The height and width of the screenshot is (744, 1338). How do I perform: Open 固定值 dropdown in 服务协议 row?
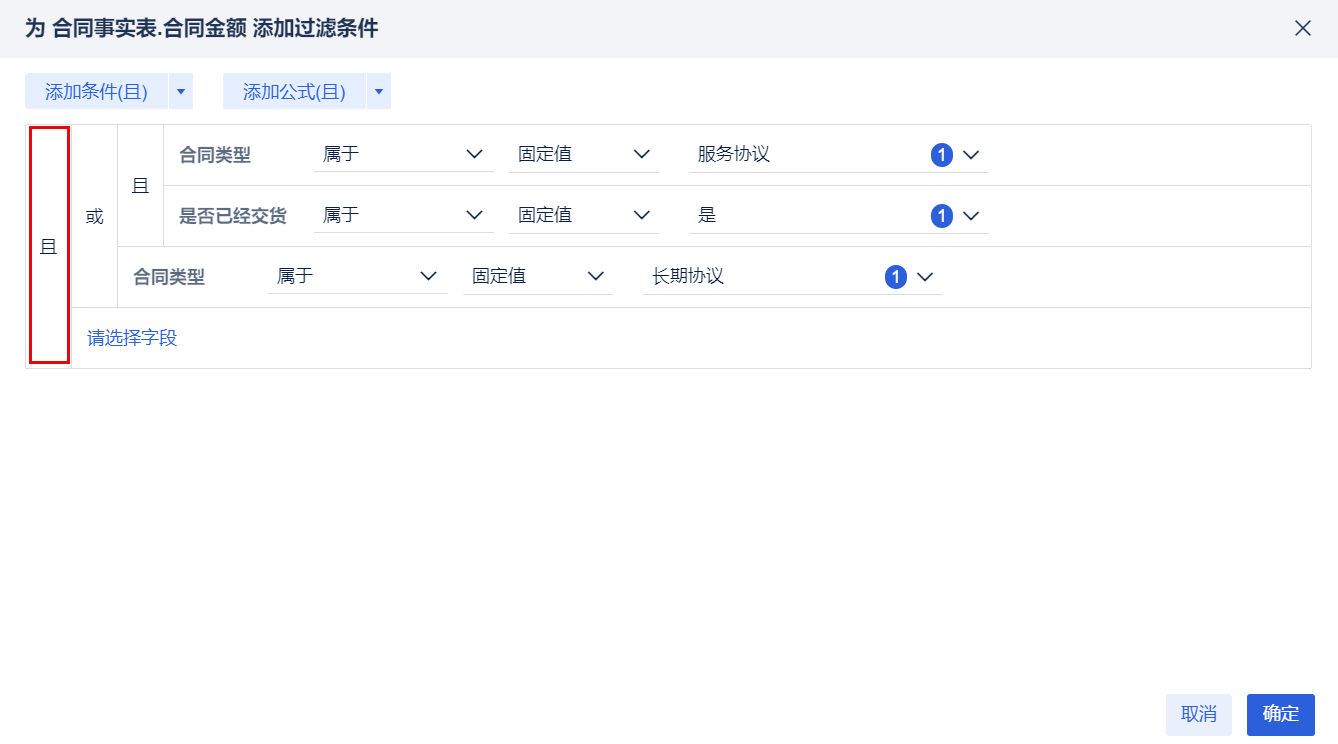click(x=583, y=155)
